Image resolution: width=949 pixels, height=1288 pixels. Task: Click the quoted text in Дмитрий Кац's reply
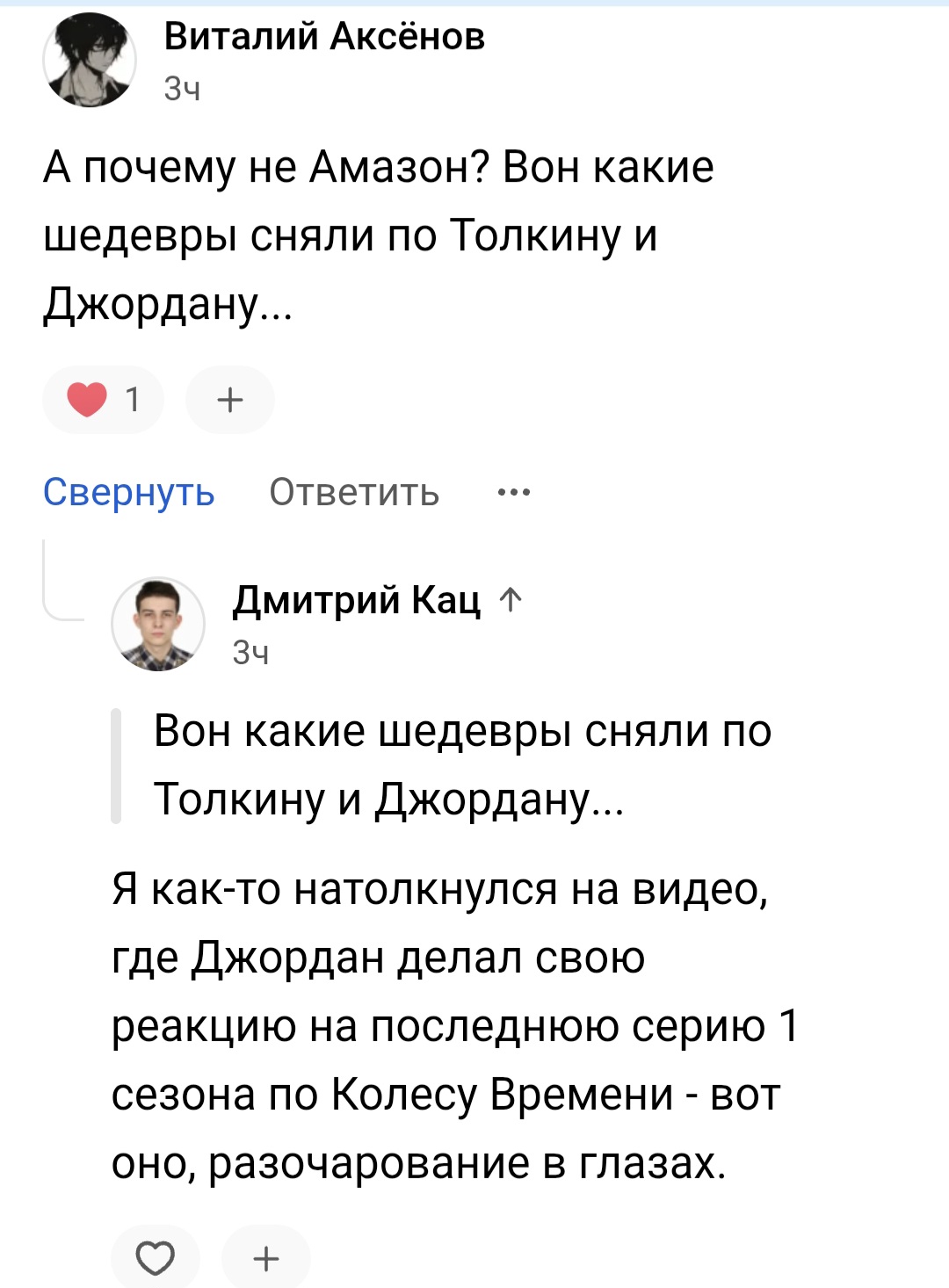coord(462,764)
